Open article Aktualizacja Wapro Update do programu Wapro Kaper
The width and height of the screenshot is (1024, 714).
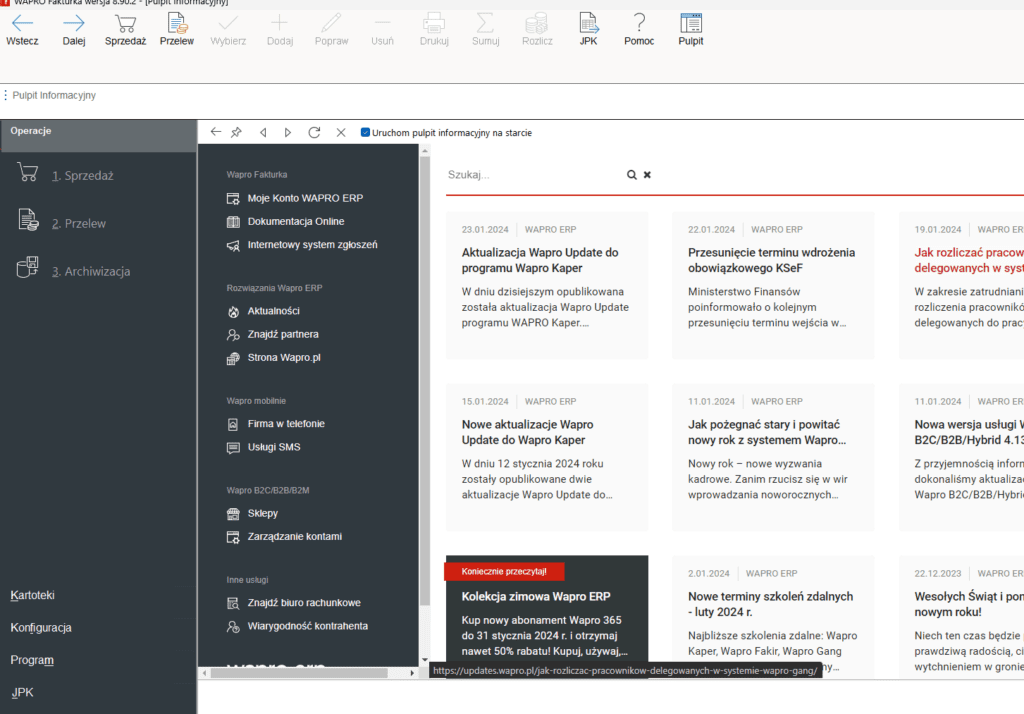pos(539,260)
